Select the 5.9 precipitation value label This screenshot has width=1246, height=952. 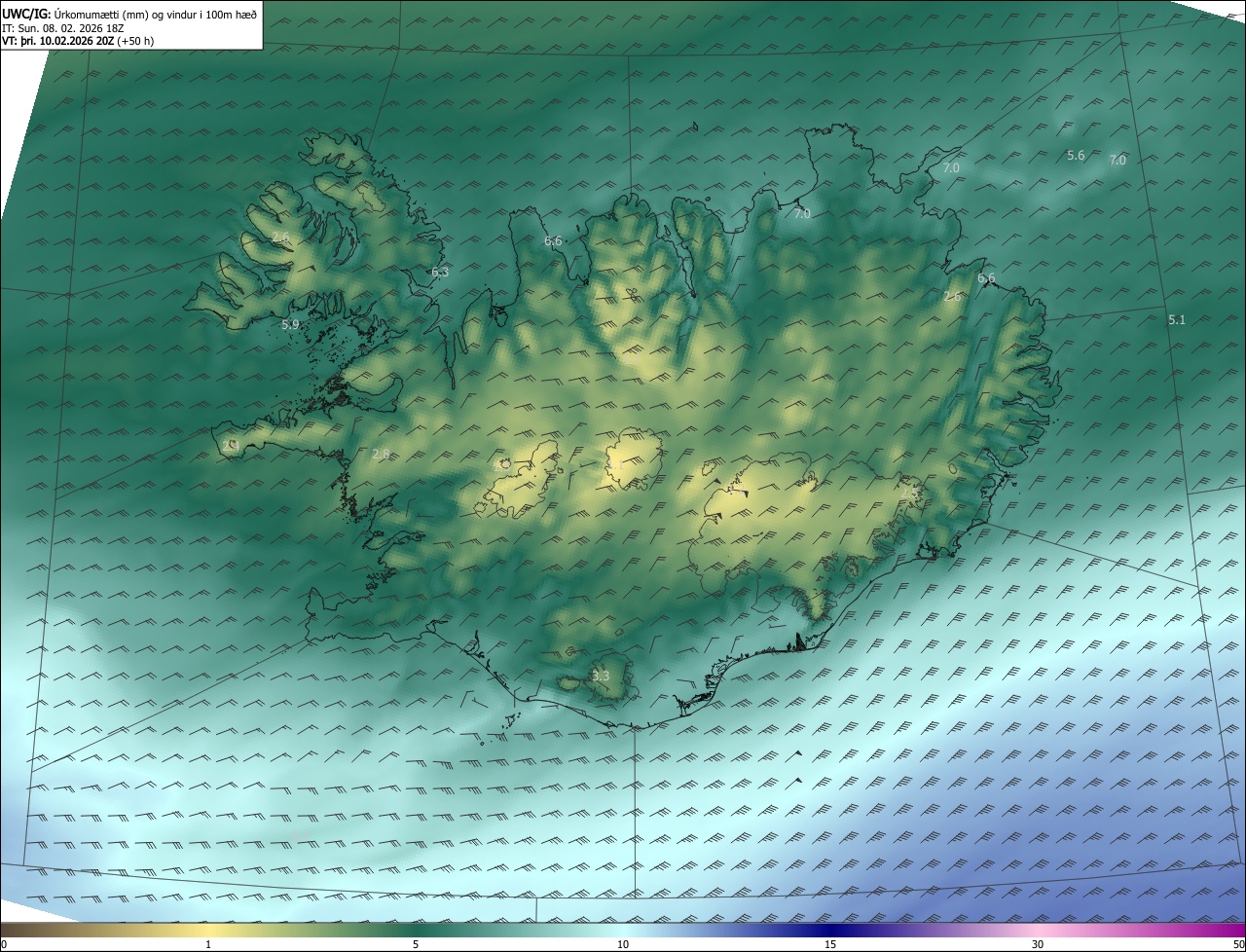pyautogui.click(x=290, y=324)
